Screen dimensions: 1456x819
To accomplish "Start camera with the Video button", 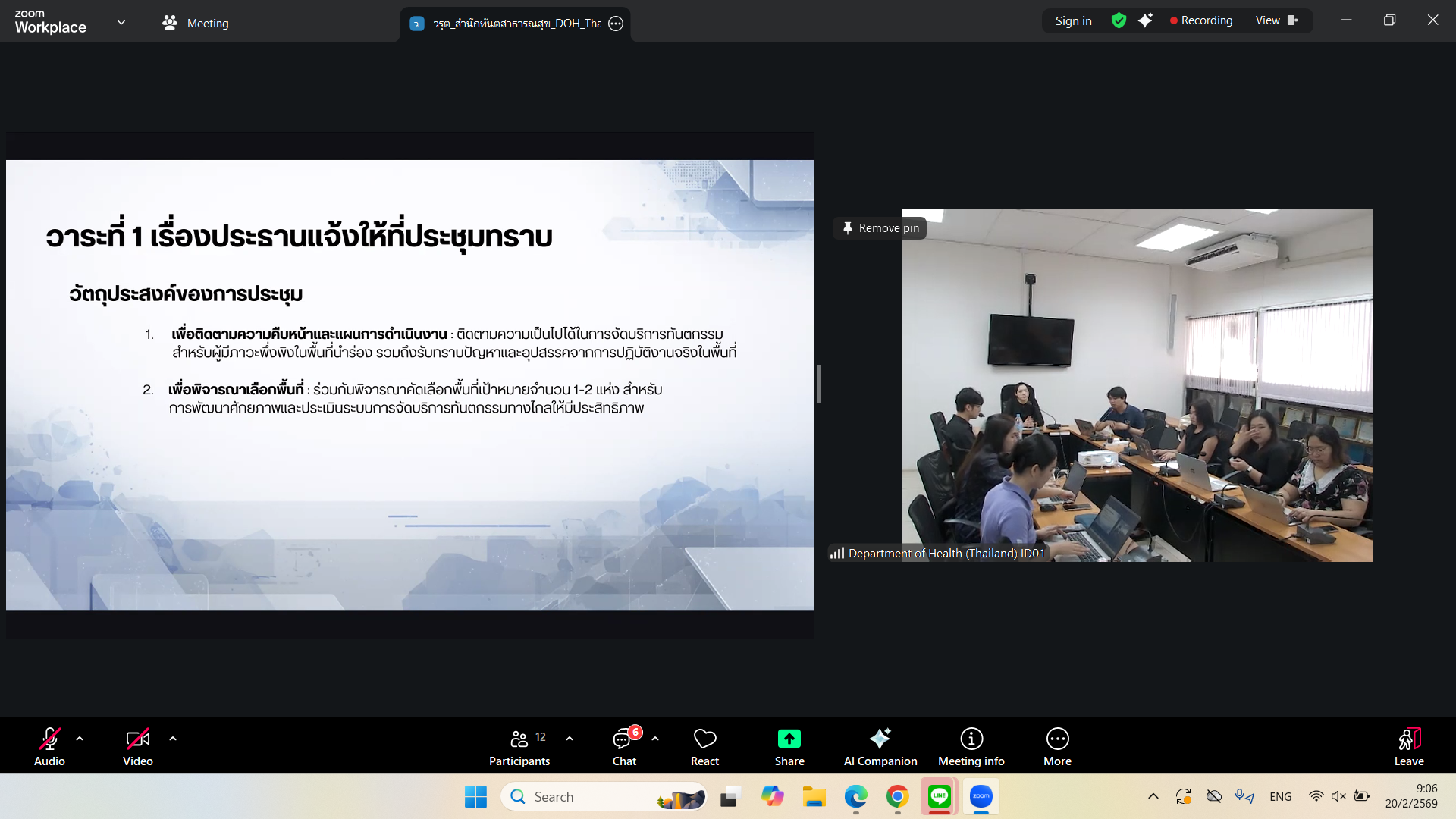I will [x=137, y=747].
